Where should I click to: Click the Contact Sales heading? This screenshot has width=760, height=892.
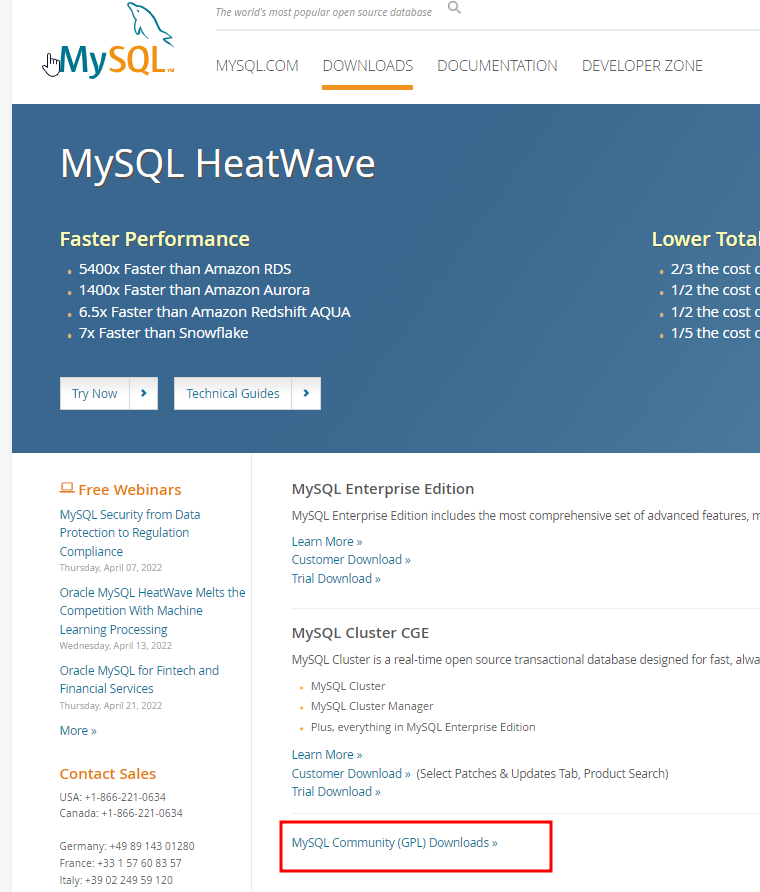(108, 774)
